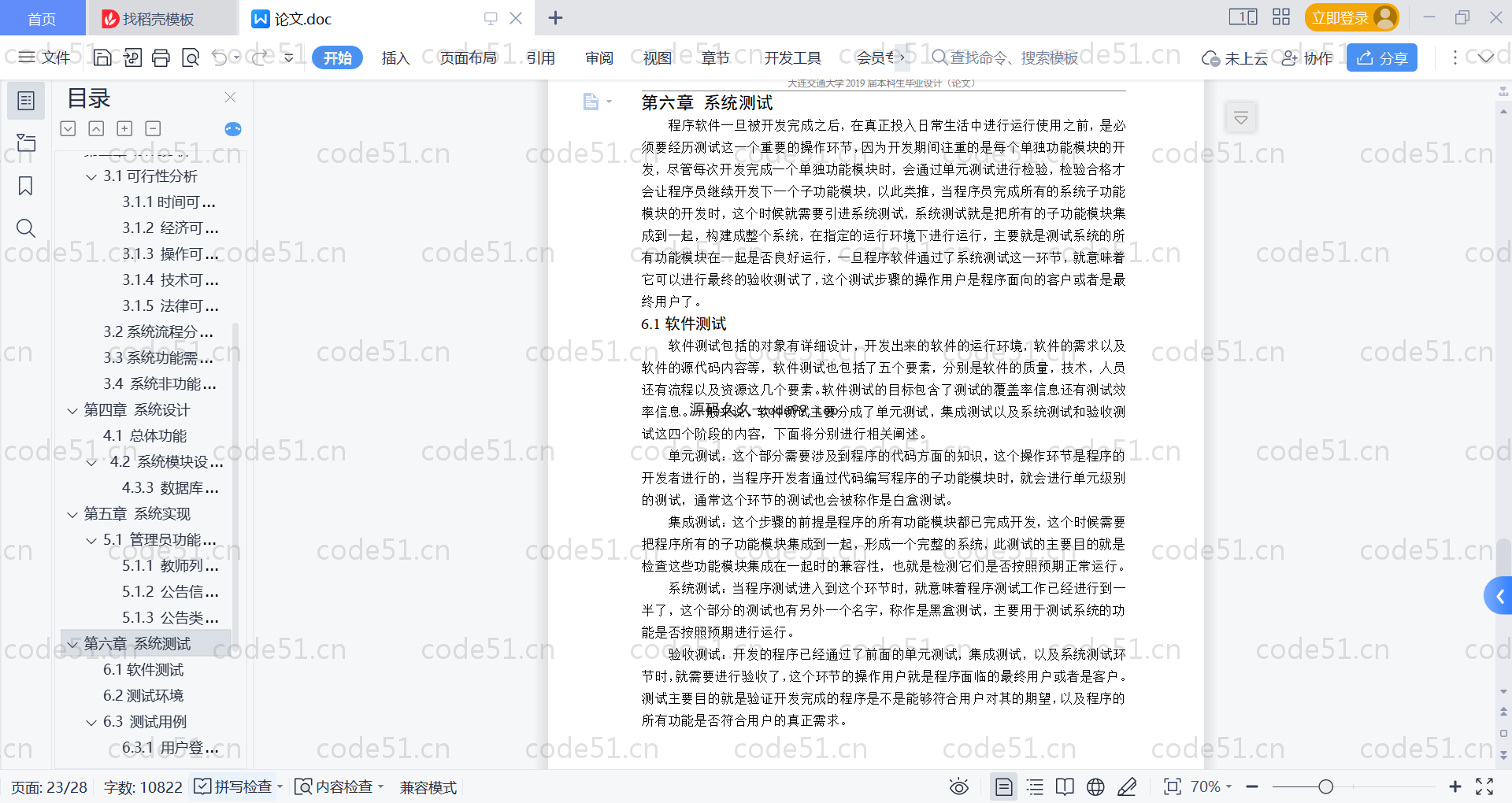Click add heading plus icon in outline
This screenshot has width=1512, height=803.
coord(124,128)
